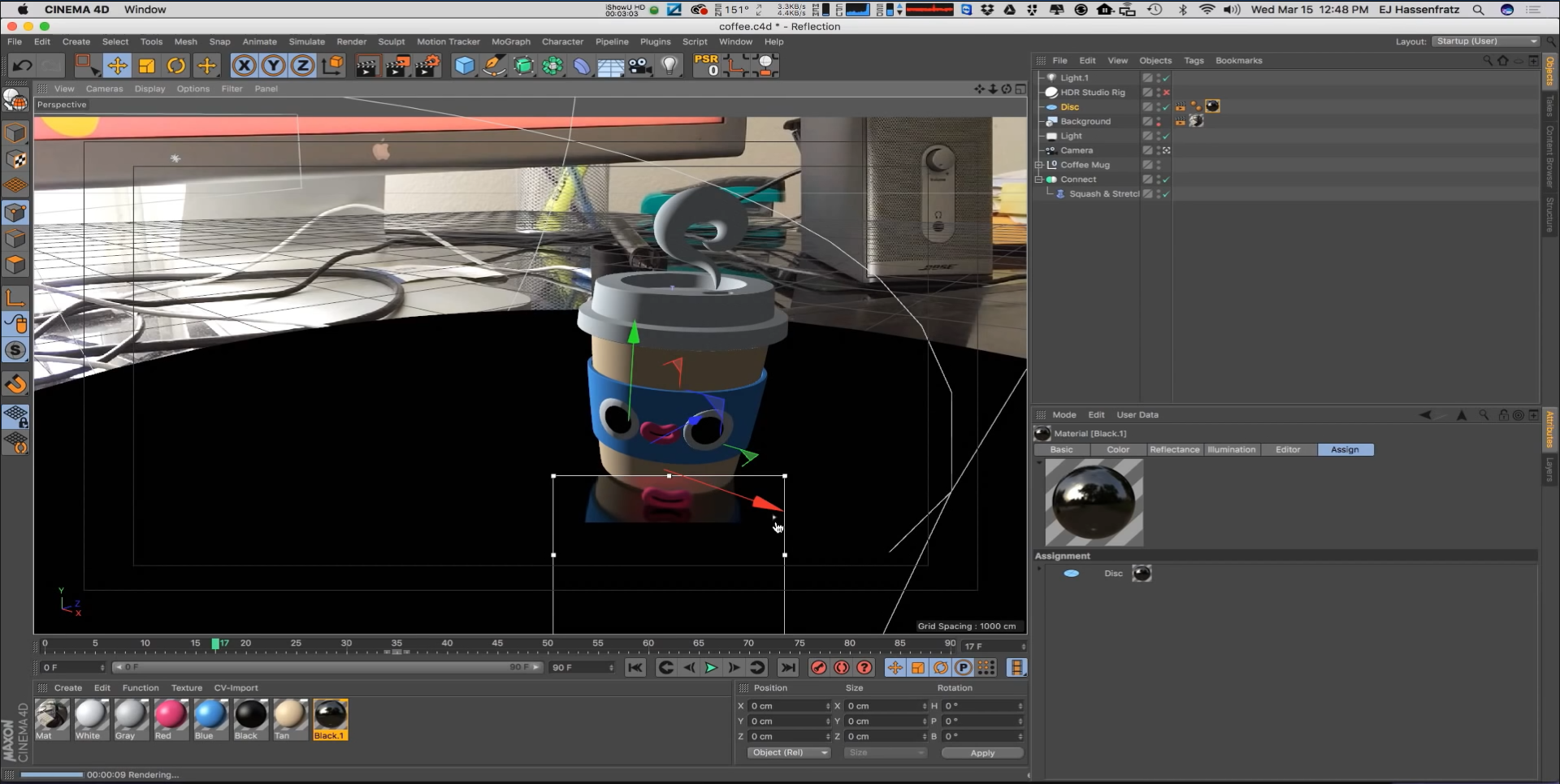Click Make Editable icon in left toolbar

point(15,100)
